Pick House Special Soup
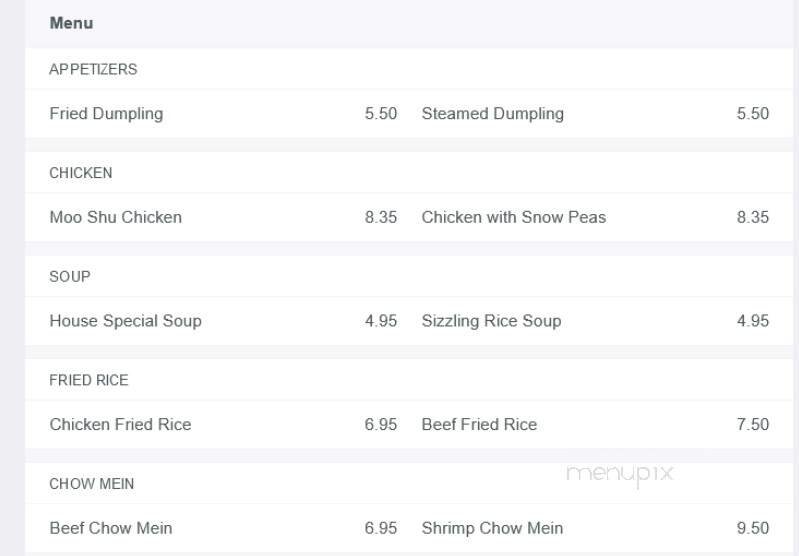The height and width of the screenshot is (556, 799). 125,321
